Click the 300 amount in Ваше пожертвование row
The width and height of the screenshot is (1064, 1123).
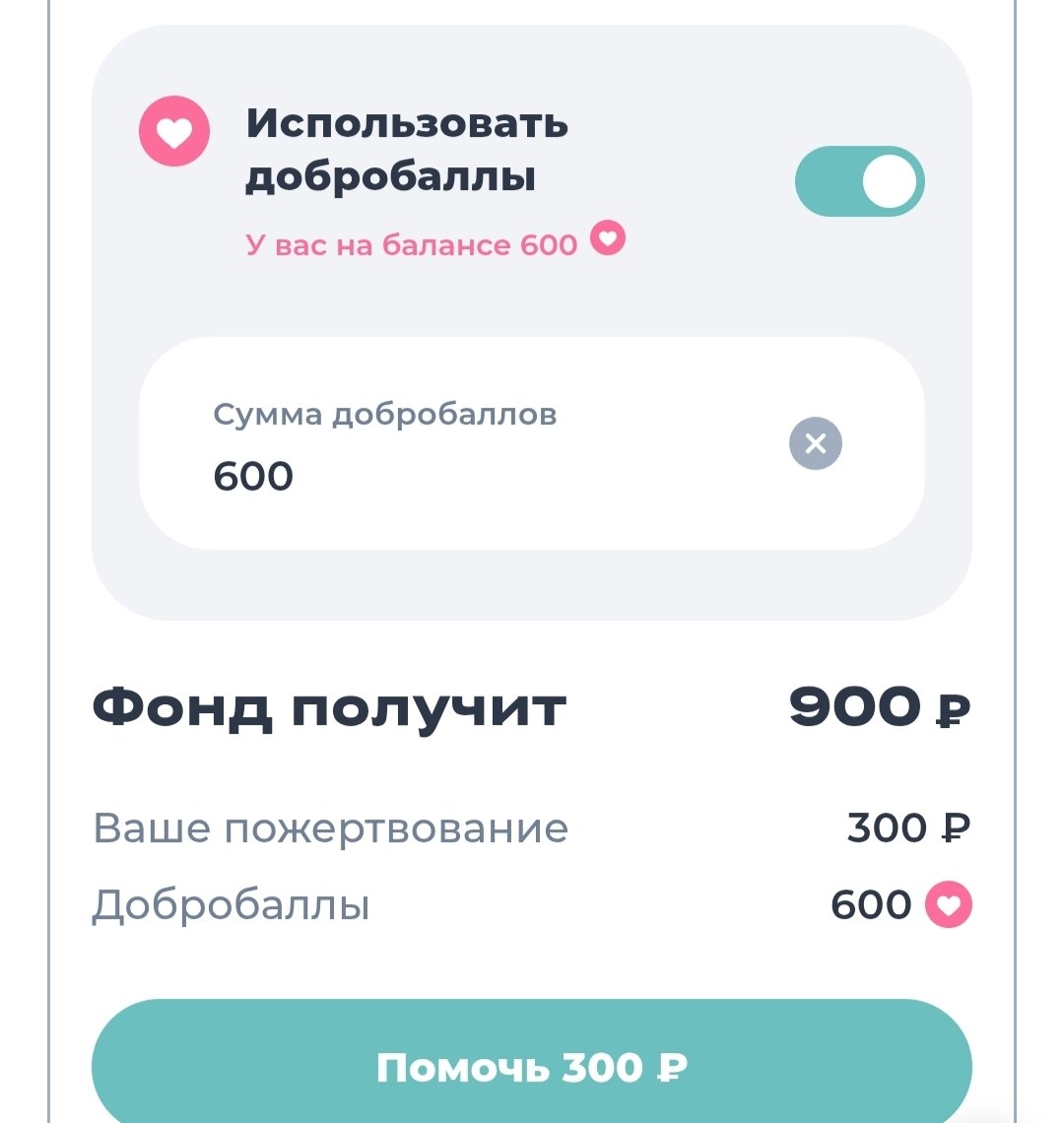tap(887, 828)
